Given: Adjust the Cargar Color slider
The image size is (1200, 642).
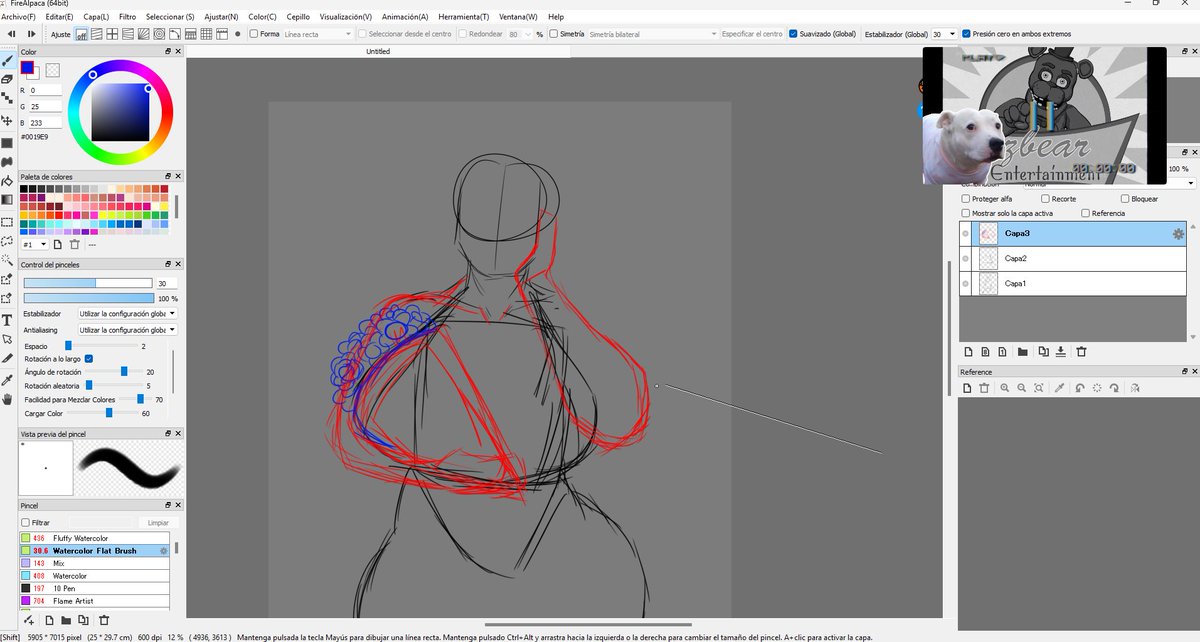Looking at the screenshot, I should coord(102,412).
